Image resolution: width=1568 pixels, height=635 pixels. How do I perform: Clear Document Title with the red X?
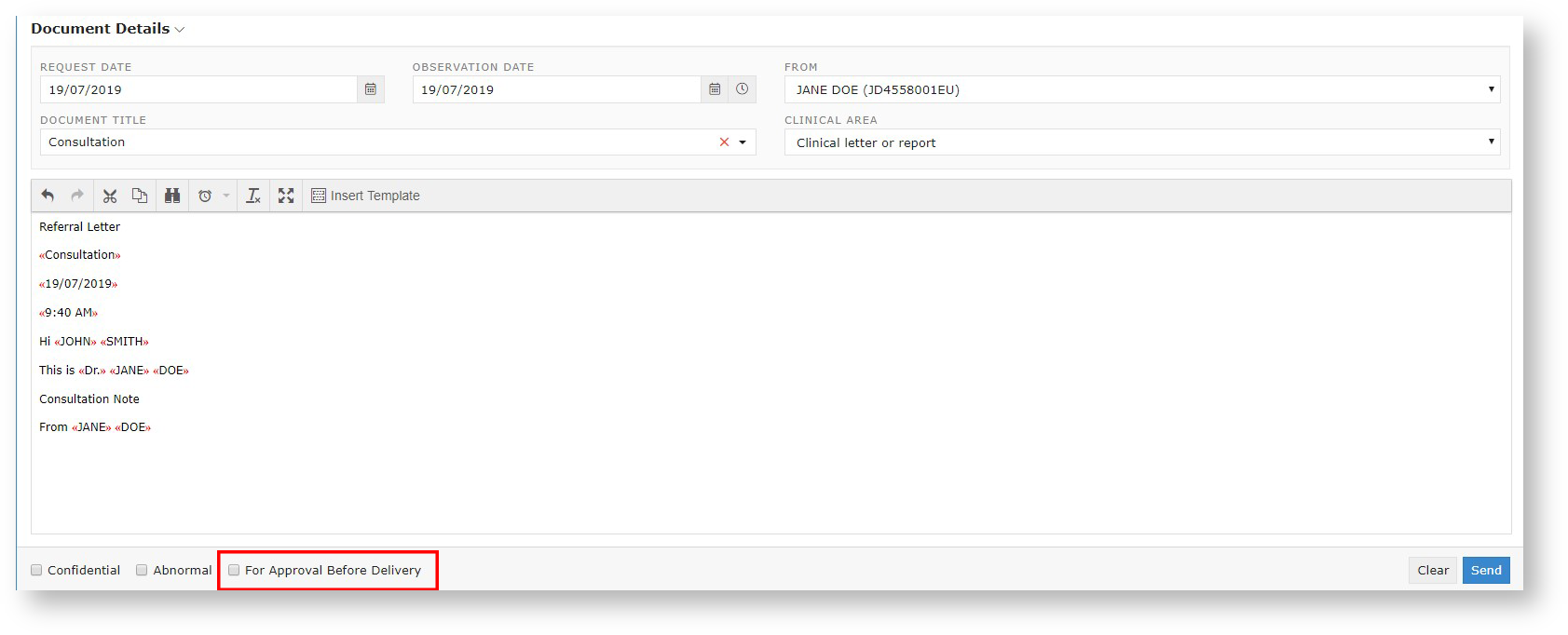(x=724, y=142)
